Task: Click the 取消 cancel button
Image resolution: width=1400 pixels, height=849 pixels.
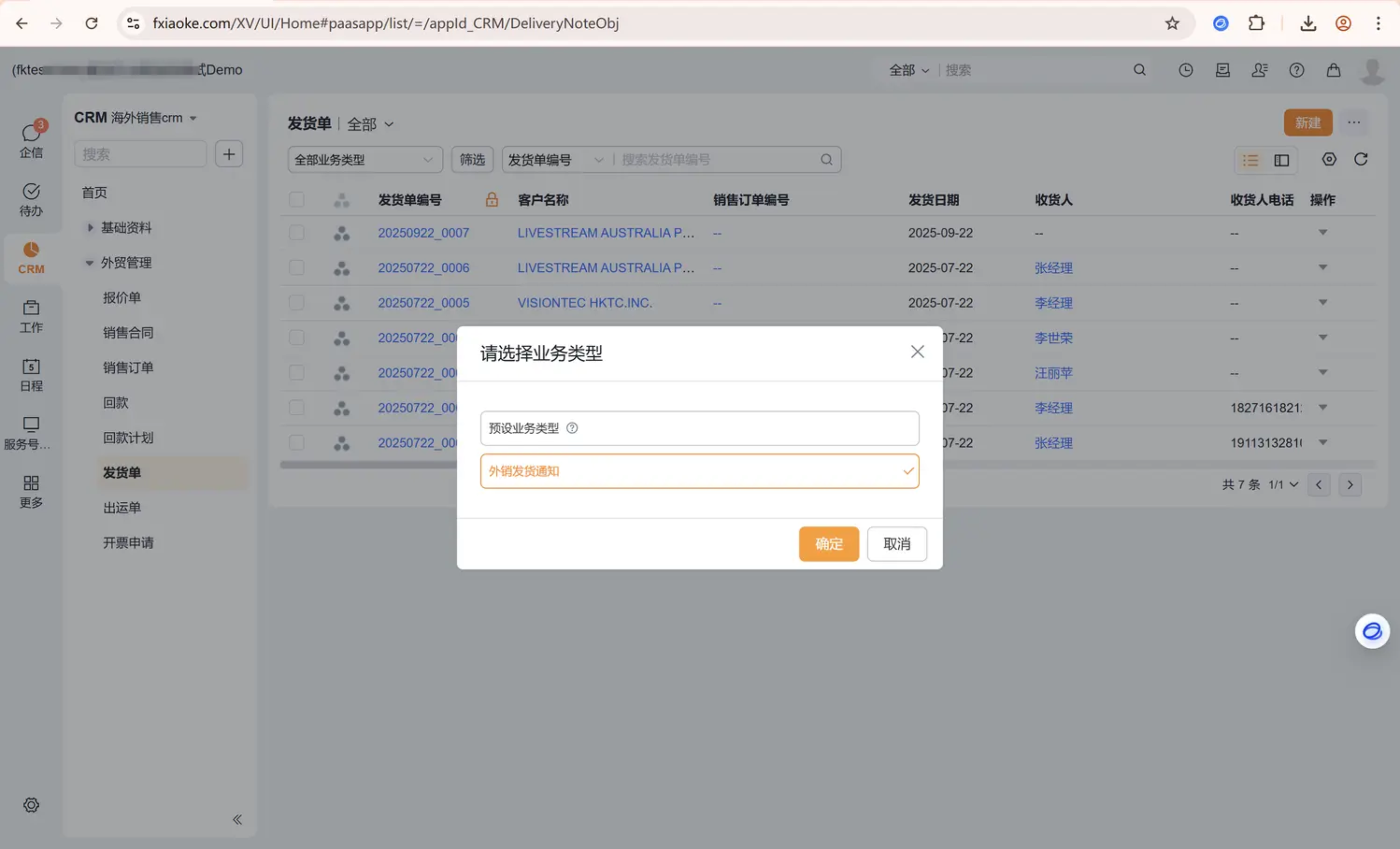Action: 896,543
